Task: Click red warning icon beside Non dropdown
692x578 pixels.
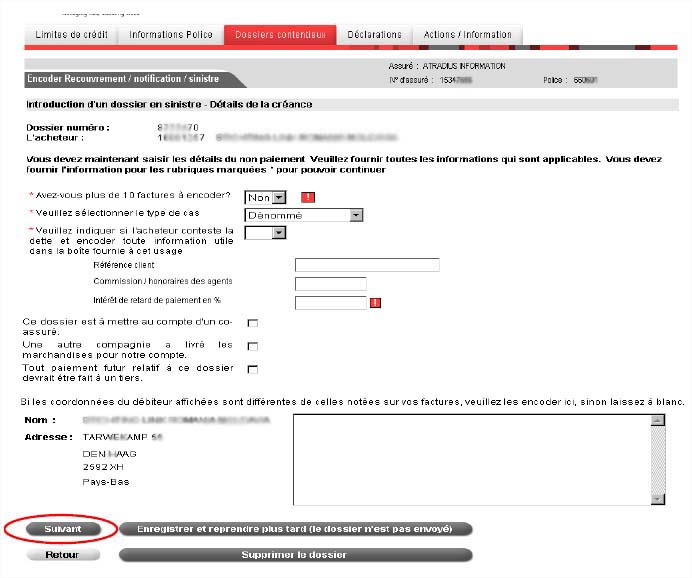Action: [308, 197]
